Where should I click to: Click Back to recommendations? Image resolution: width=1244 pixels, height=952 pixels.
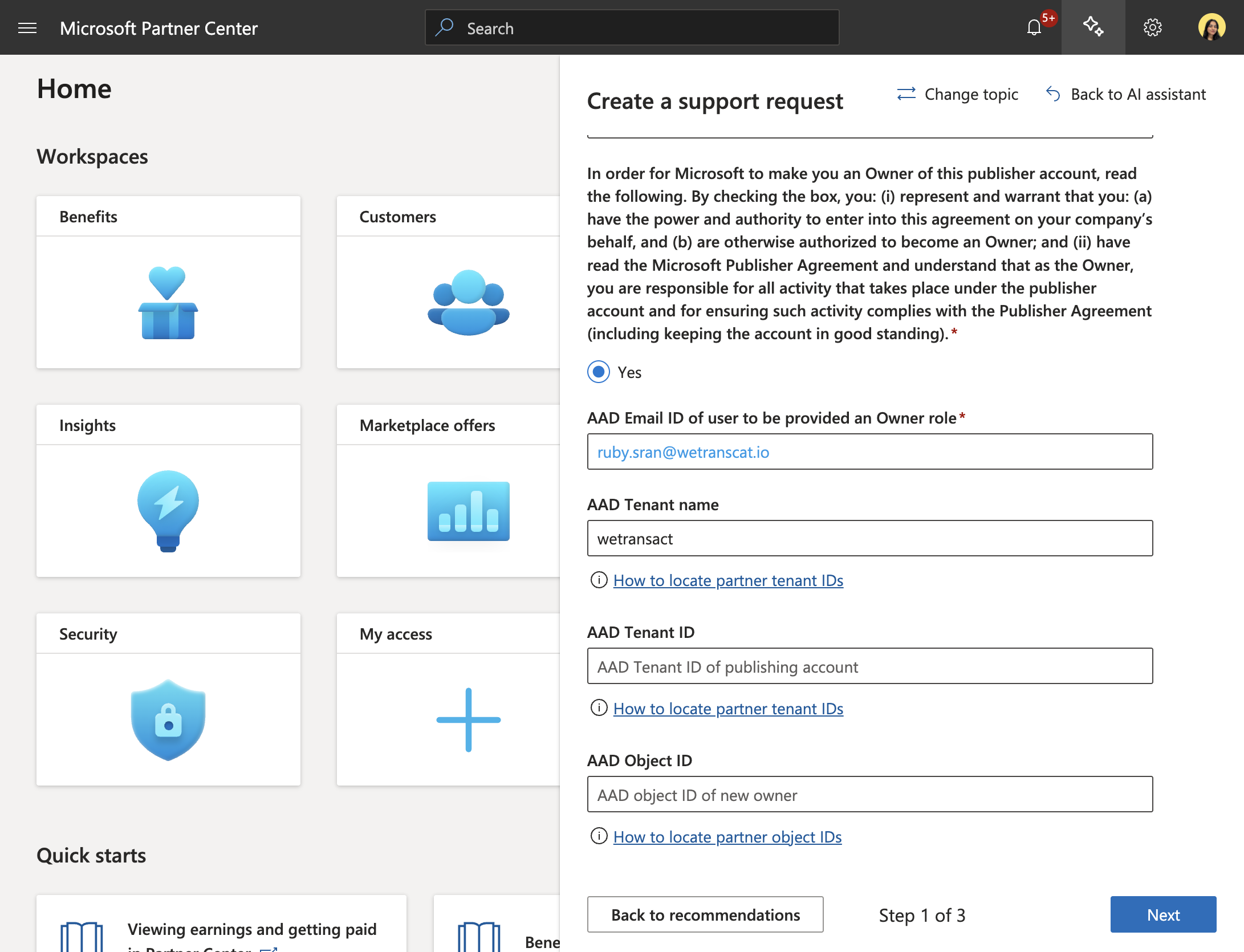(705, 914)
